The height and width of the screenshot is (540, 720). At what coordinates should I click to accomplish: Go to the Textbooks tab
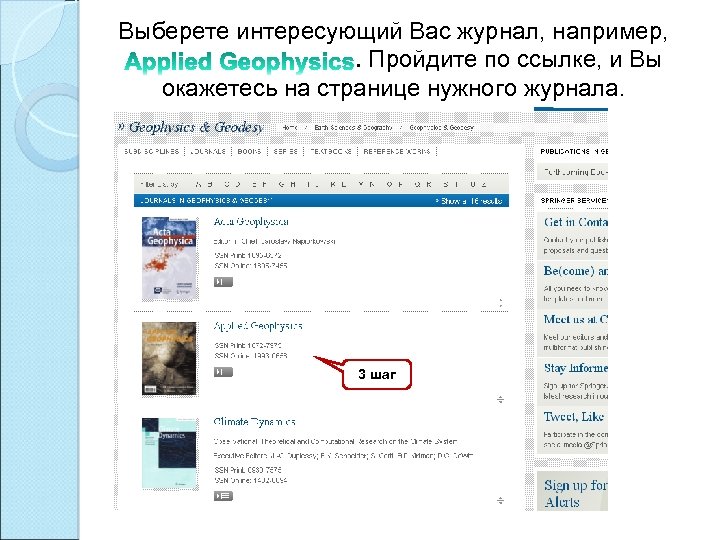331,151
